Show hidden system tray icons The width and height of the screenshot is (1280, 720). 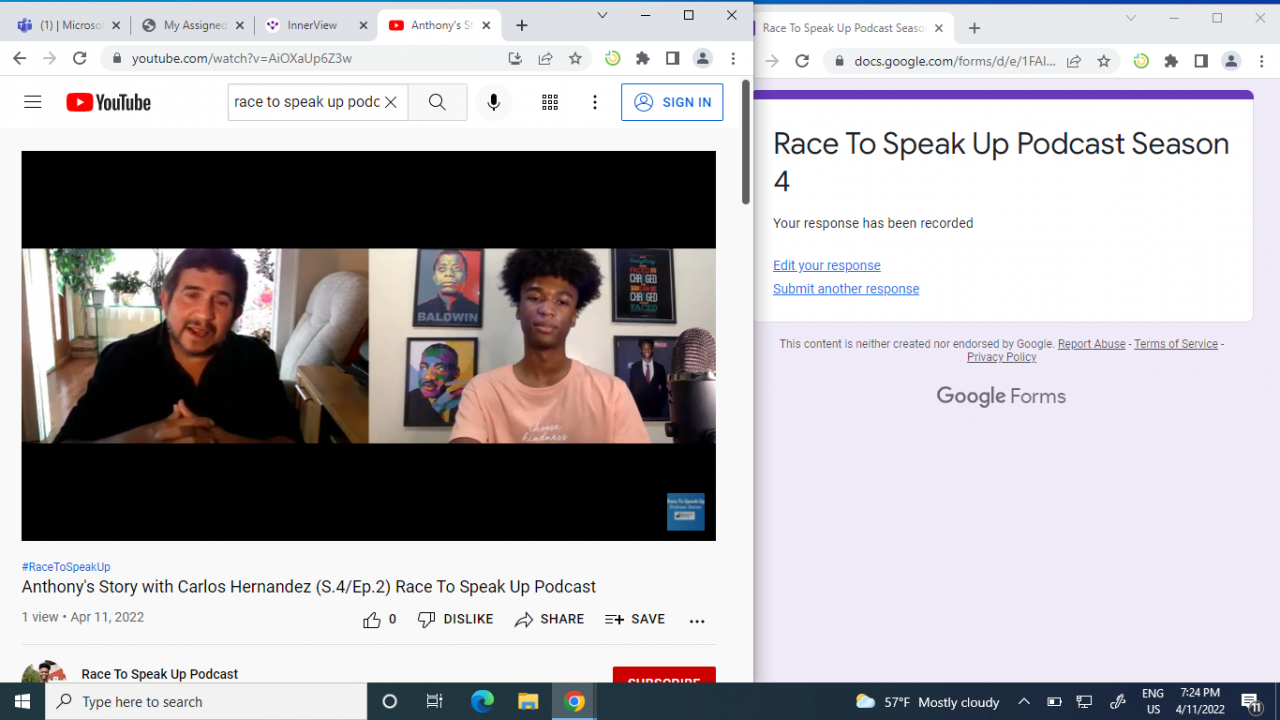tap(1023, 702)
